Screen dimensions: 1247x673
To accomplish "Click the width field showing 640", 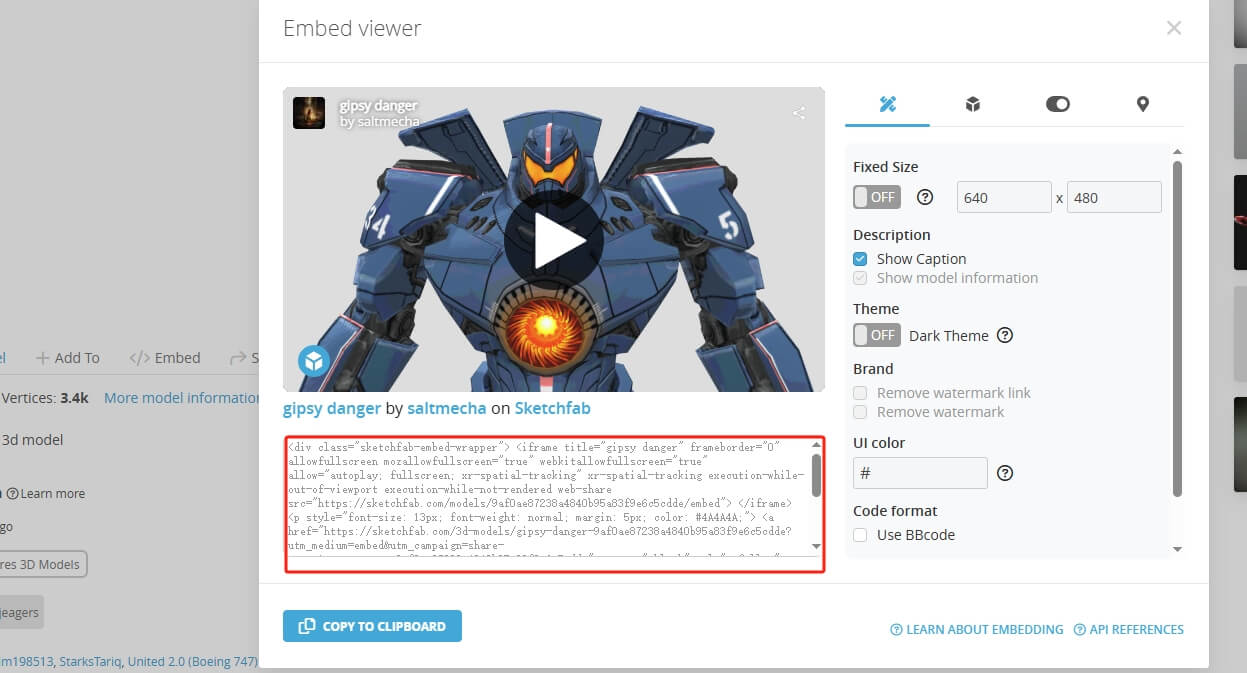I will (1004, 197).
